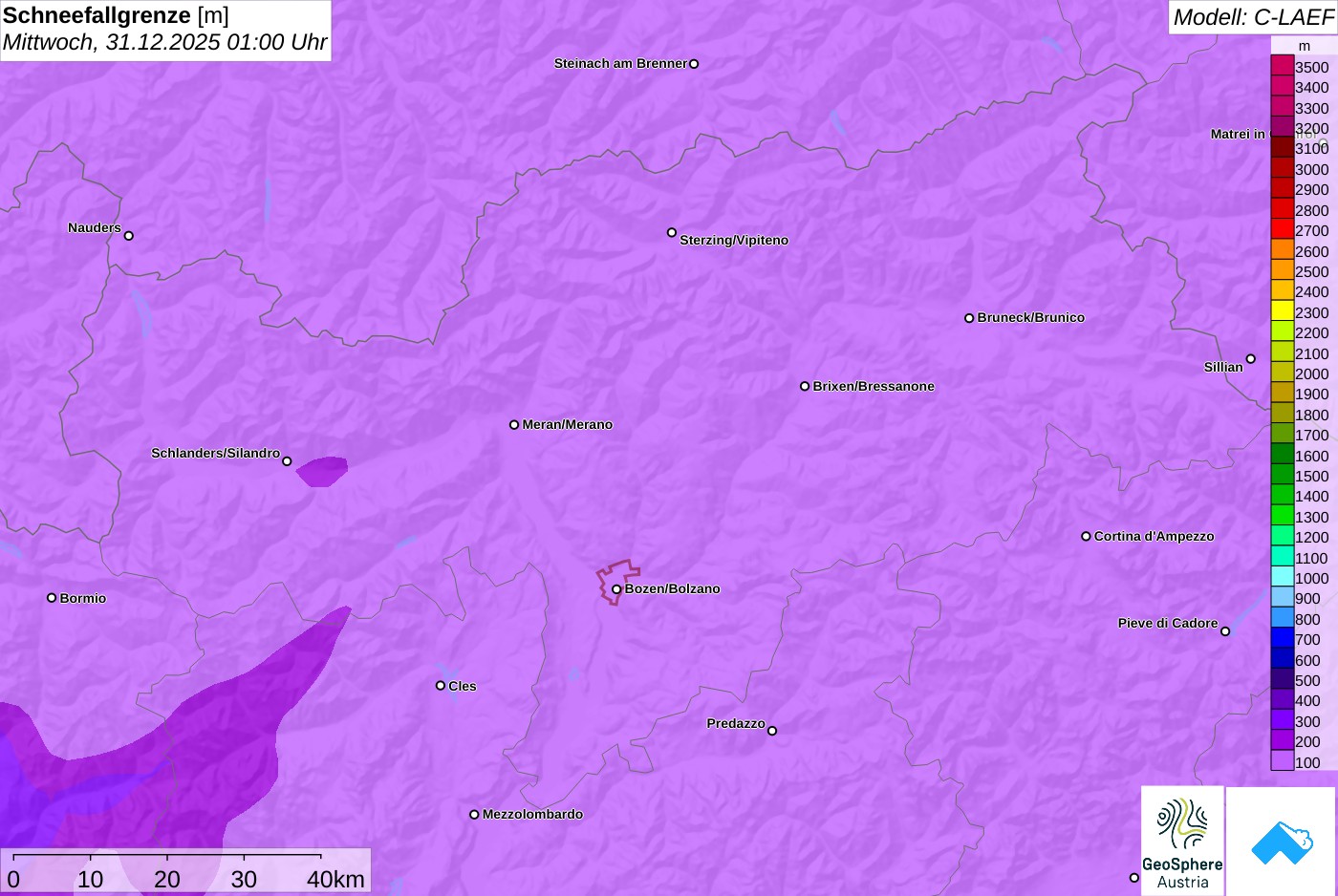Select the 2300 m yellow legend swatch
The image size is (1338, 896).
pyautogui.click(x=1282, y=311)
